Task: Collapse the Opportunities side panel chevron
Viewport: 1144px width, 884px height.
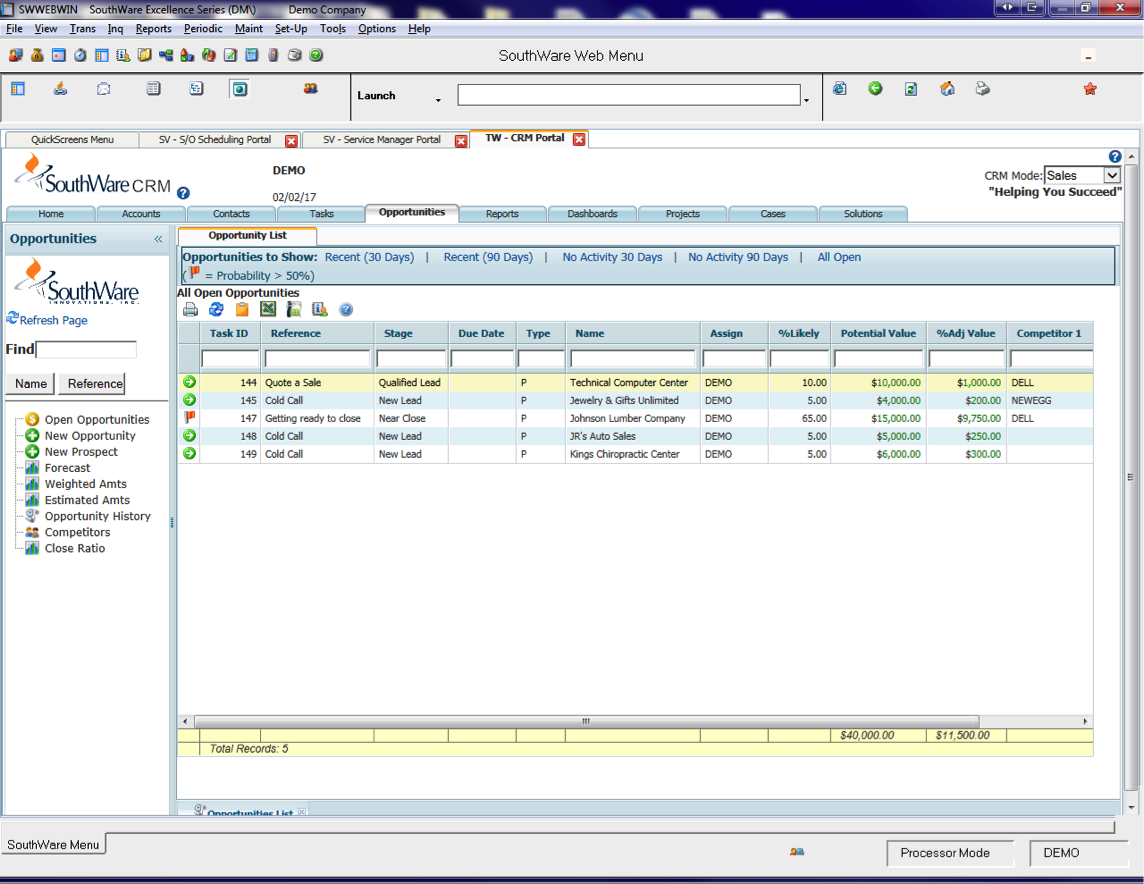Action: tap(158, 239)
